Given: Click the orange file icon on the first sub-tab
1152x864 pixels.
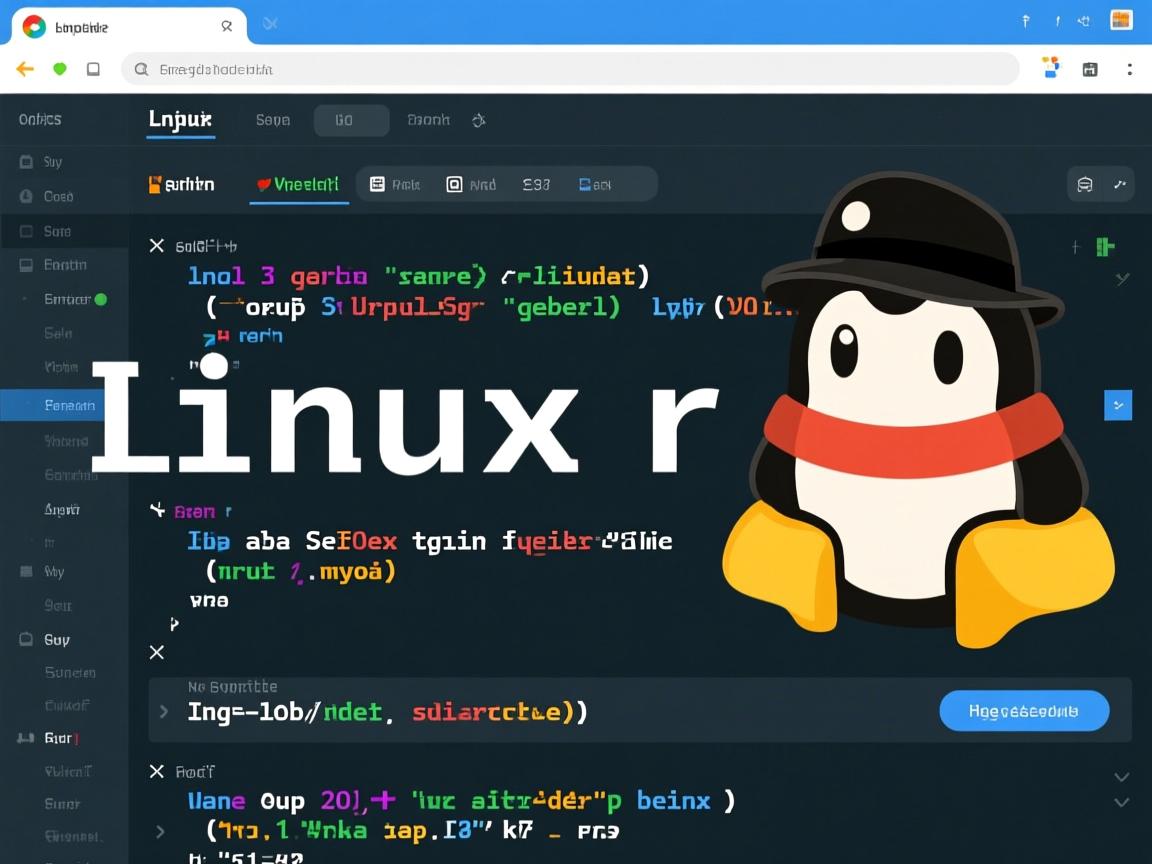Looking at the screenshot, I should click(156, 183).
